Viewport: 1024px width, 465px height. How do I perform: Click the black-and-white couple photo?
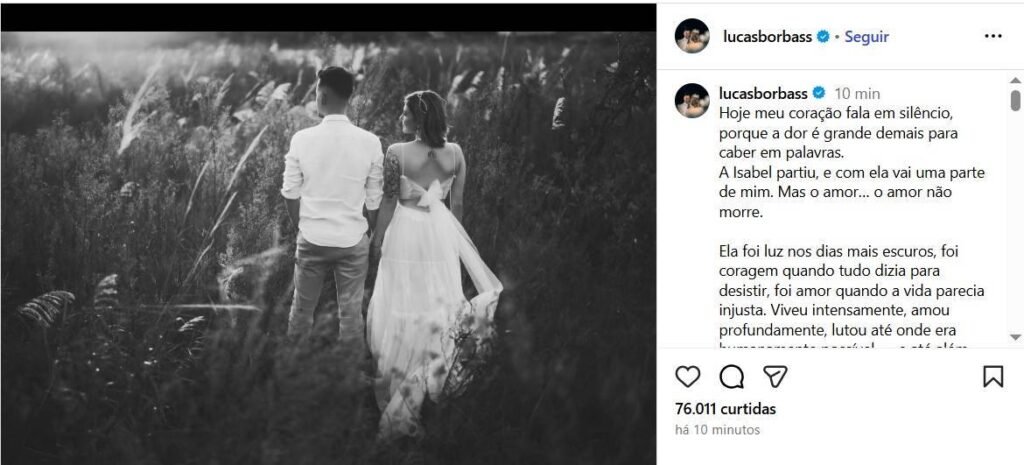coord(328,248)
